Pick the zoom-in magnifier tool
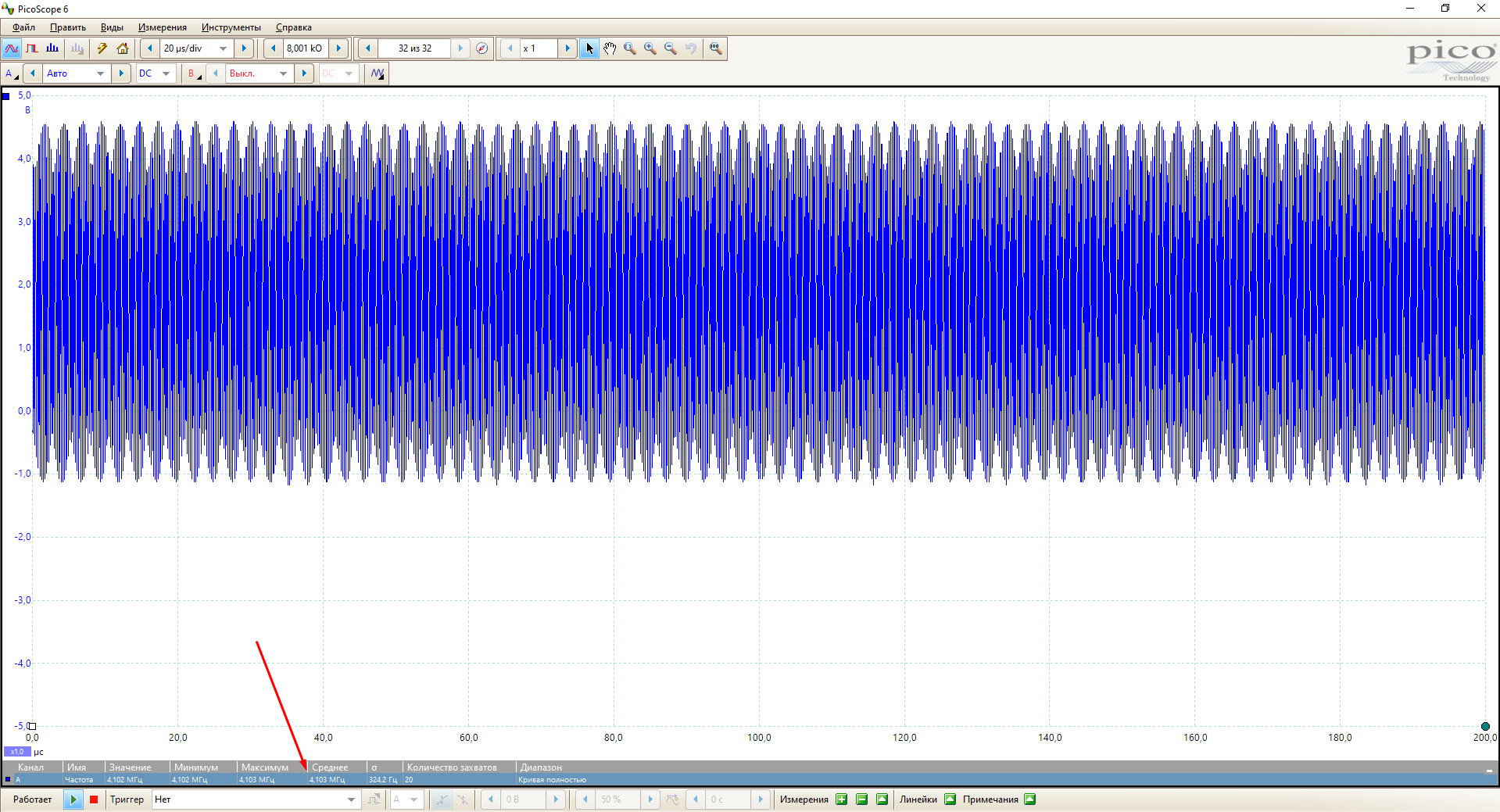The image size is (1500, 812). pyautogui.click(x=650, y=48)
